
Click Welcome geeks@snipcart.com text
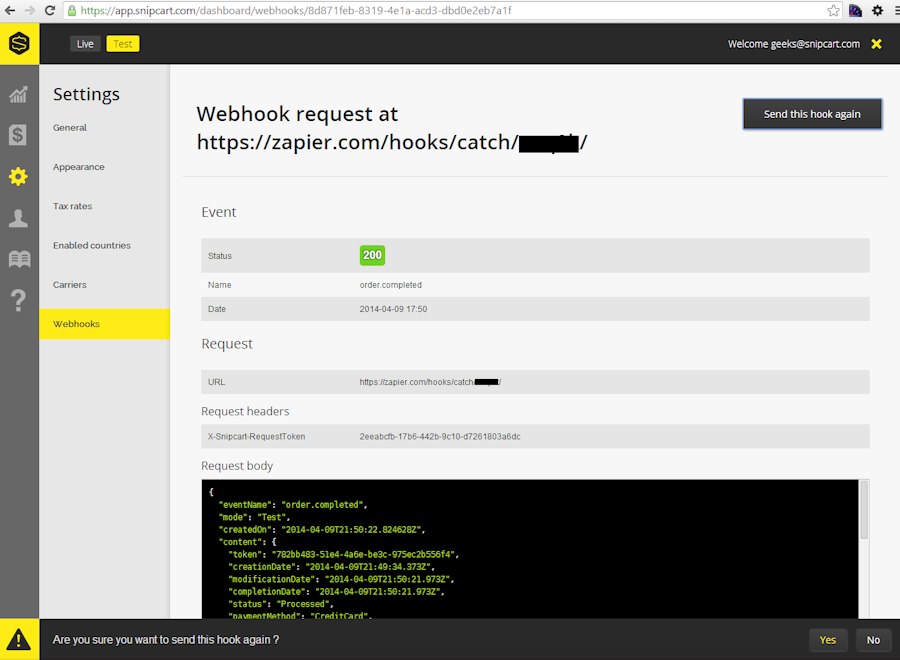[x=794, y=44]
